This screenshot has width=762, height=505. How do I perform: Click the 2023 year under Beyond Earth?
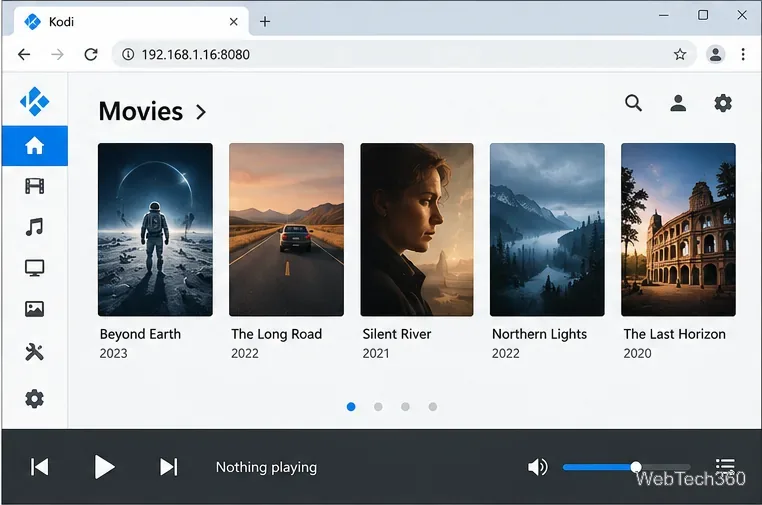[x=113, y=353]
